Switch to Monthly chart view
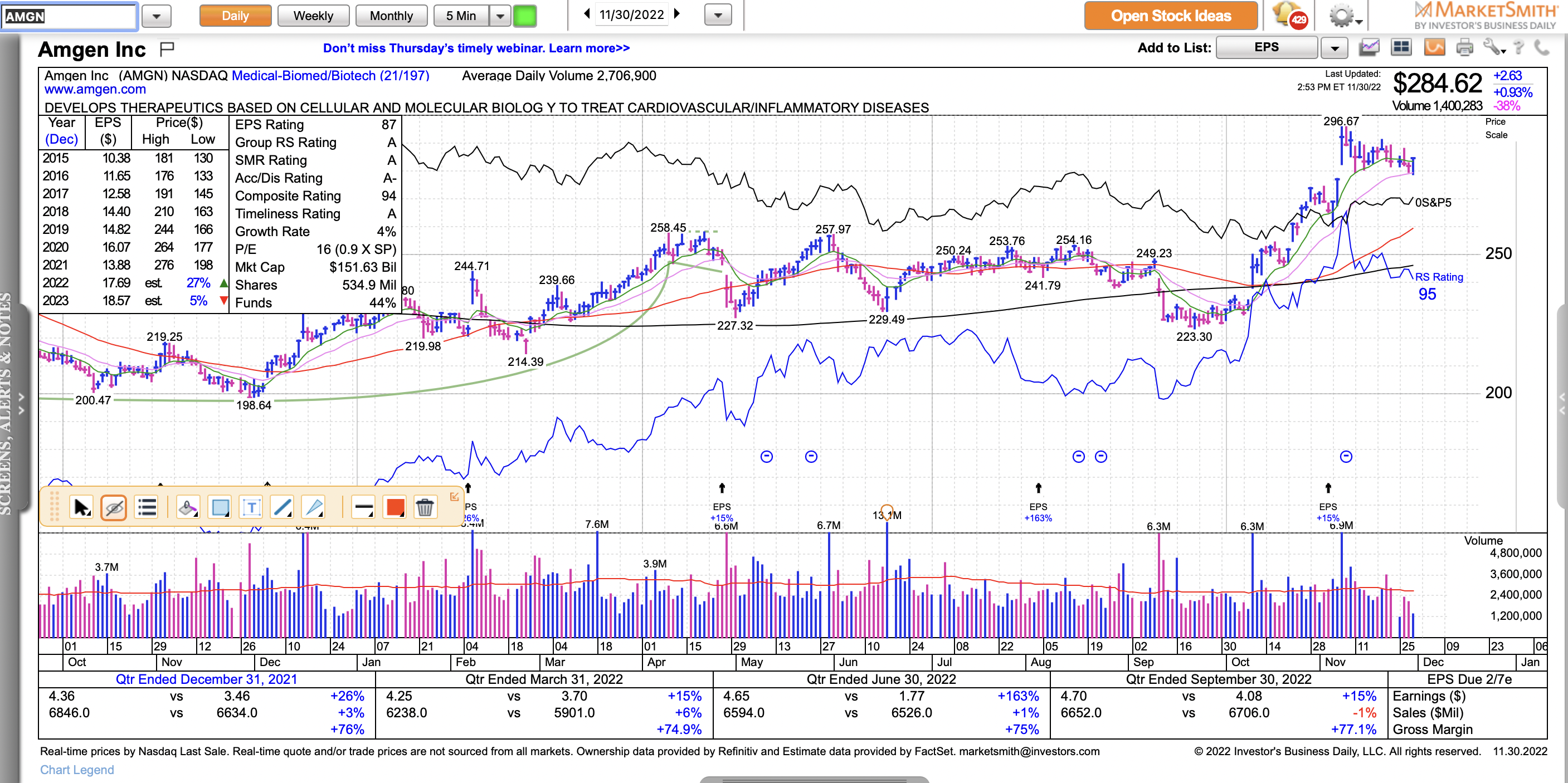Image resolution: width=1568 pixels, height=783 pixels. 391,15
